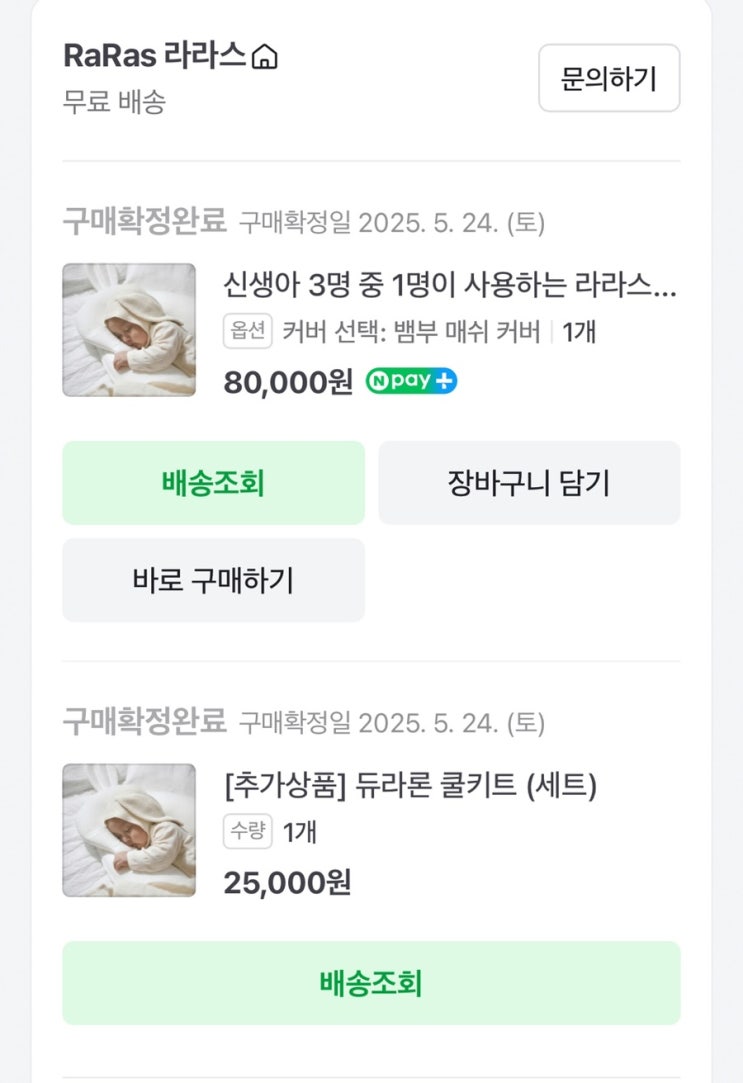This screenshot has width=743, height=1083.
Task: Open the 듀라론 쿨키트 product thumbnail
Action: pos(129,830)
